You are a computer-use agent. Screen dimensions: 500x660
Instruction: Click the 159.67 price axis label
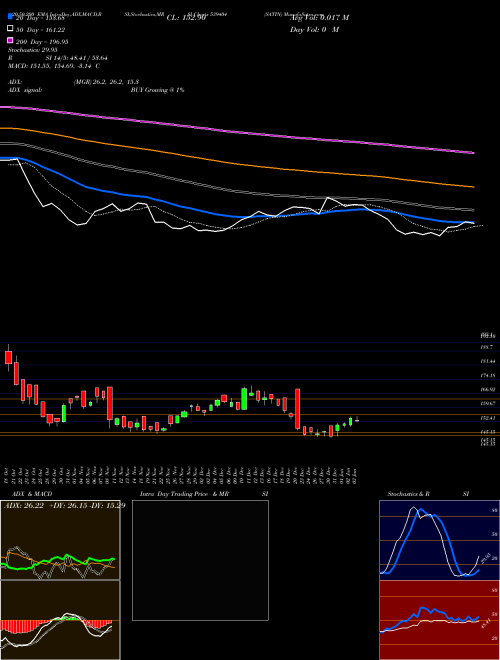487,403
